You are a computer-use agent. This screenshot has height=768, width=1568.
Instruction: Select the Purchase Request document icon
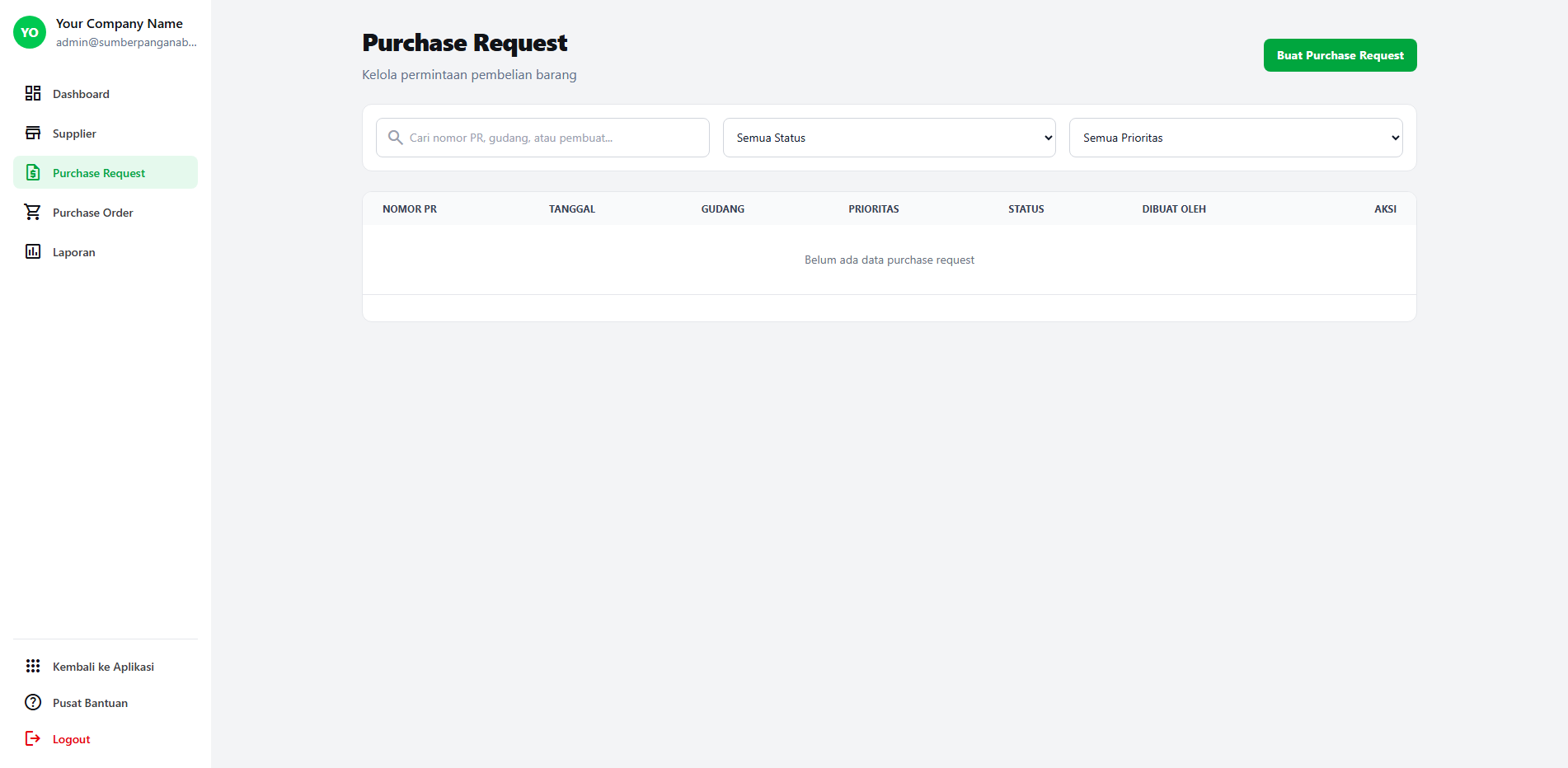(33, 172)
